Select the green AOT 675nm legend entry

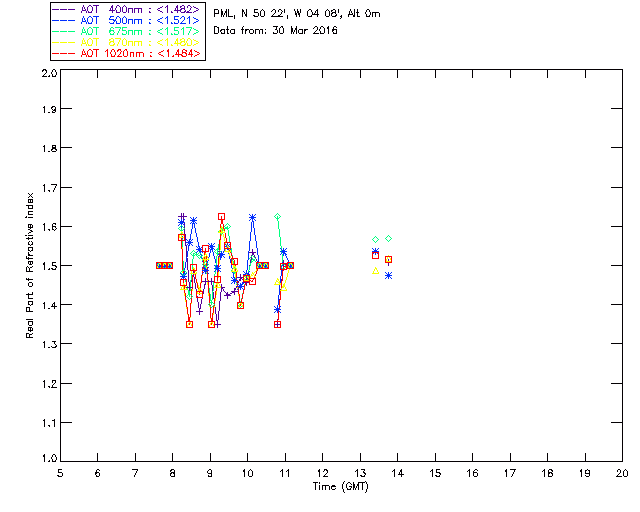(126, 31)
